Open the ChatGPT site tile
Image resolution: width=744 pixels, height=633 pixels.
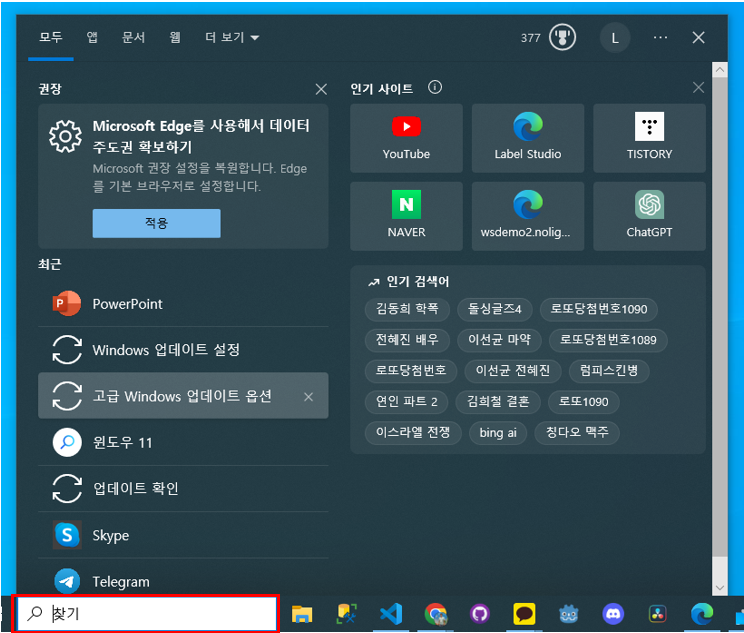pos(649,216)
